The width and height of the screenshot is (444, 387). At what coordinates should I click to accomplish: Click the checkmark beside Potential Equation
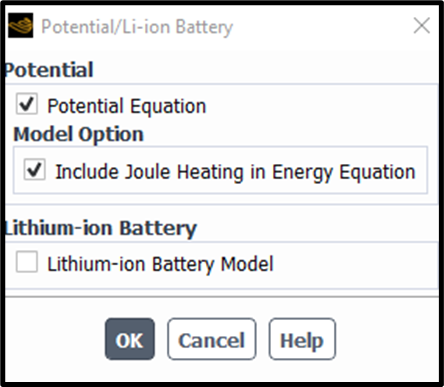click(27, 104)
